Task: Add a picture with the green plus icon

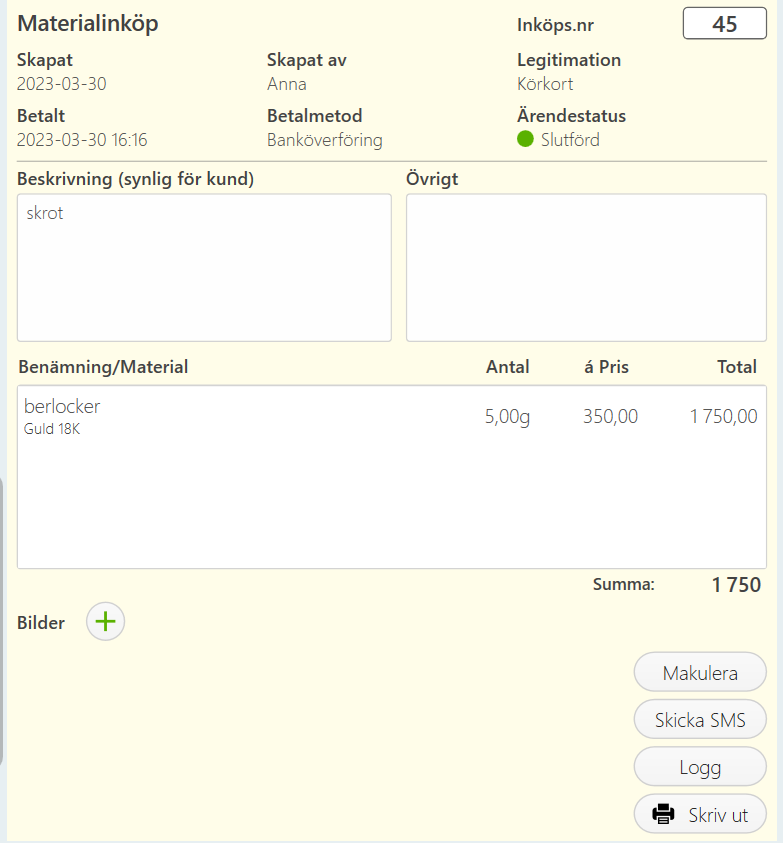Action: coord(105,621)
